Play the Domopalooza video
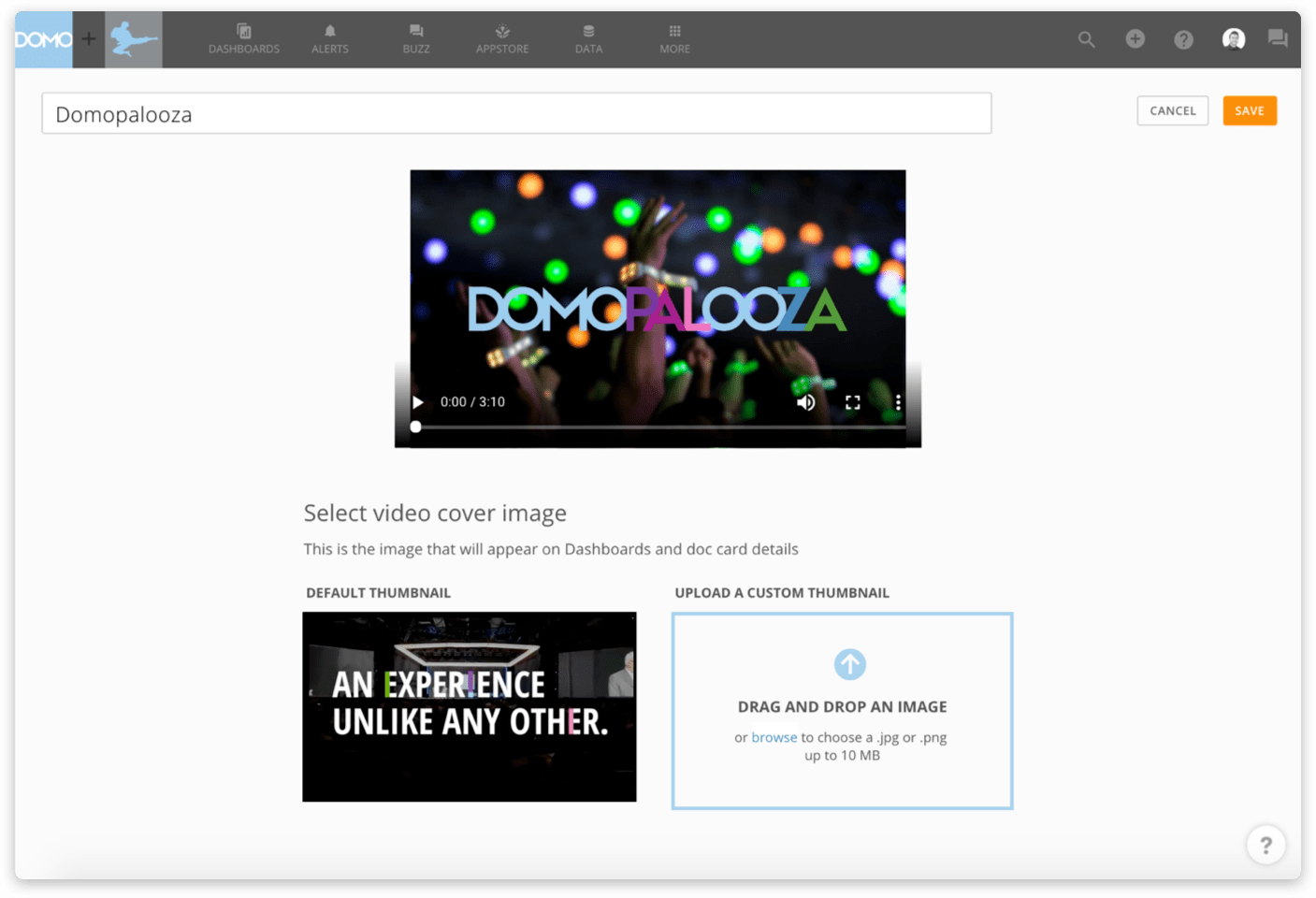This screenshot has height=898, width=1316. (x=418, y=402)
